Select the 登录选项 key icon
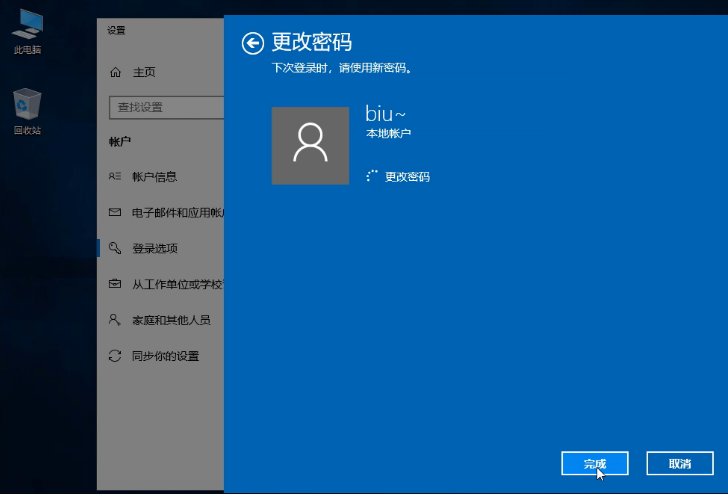 [115, 248]
